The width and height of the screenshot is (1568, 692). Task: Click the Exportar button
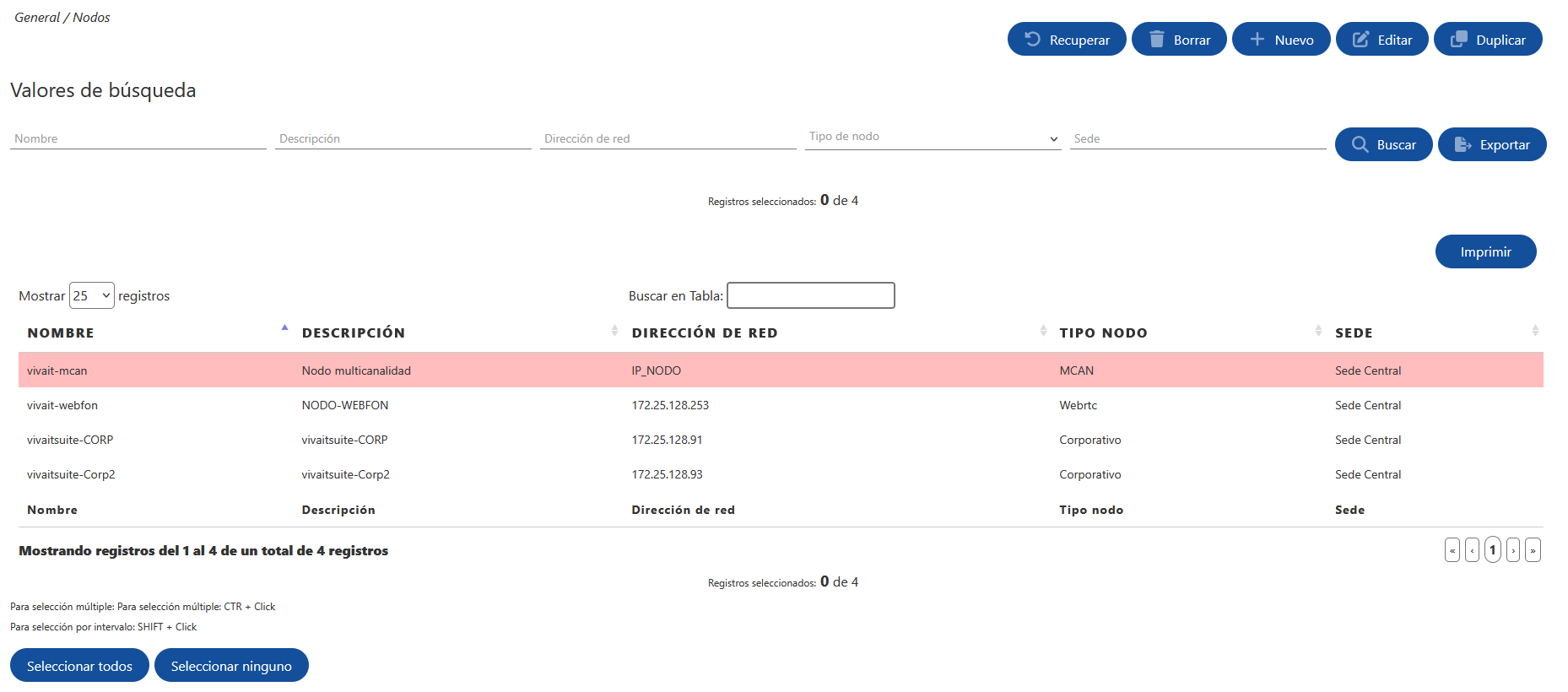click(x=1492, y=144)
